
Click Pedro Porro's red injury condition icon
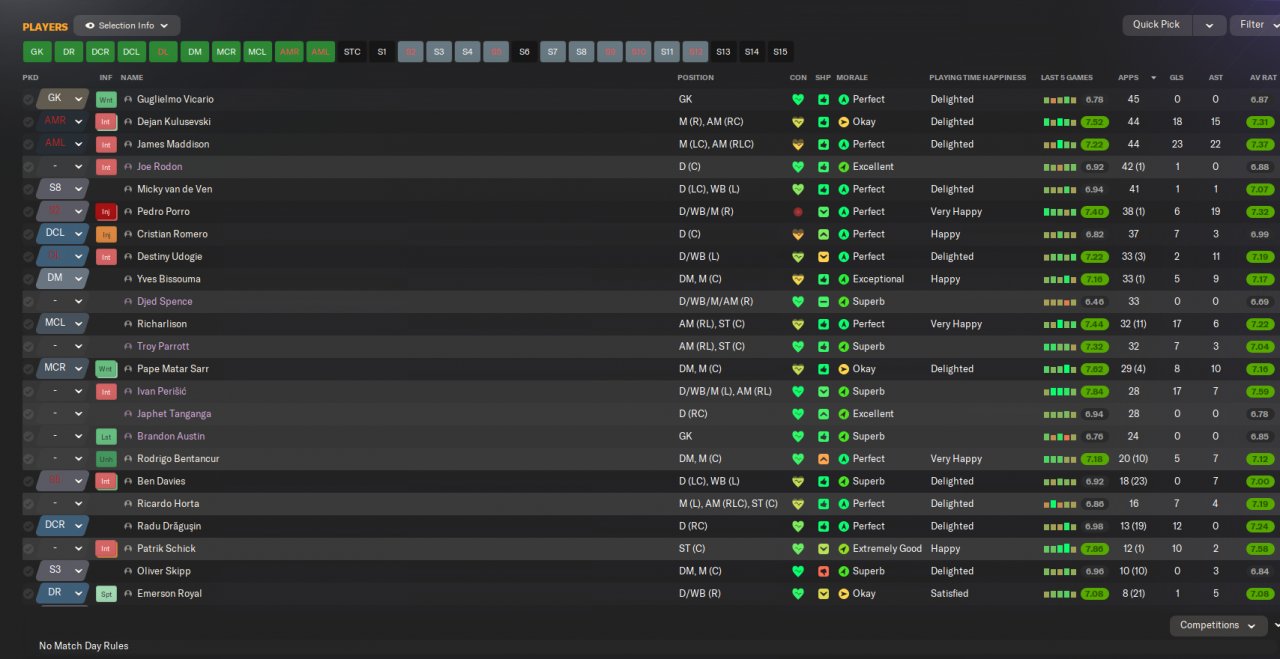coord(797,212)
